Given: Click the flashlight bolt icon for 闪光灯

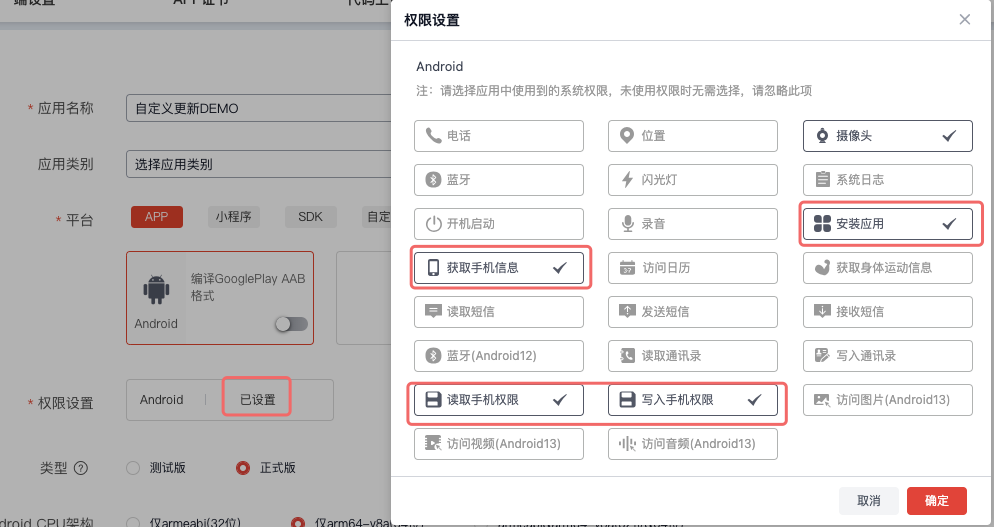Looking at the screenshot, I should pyautogui.click(x=627, y=180).
